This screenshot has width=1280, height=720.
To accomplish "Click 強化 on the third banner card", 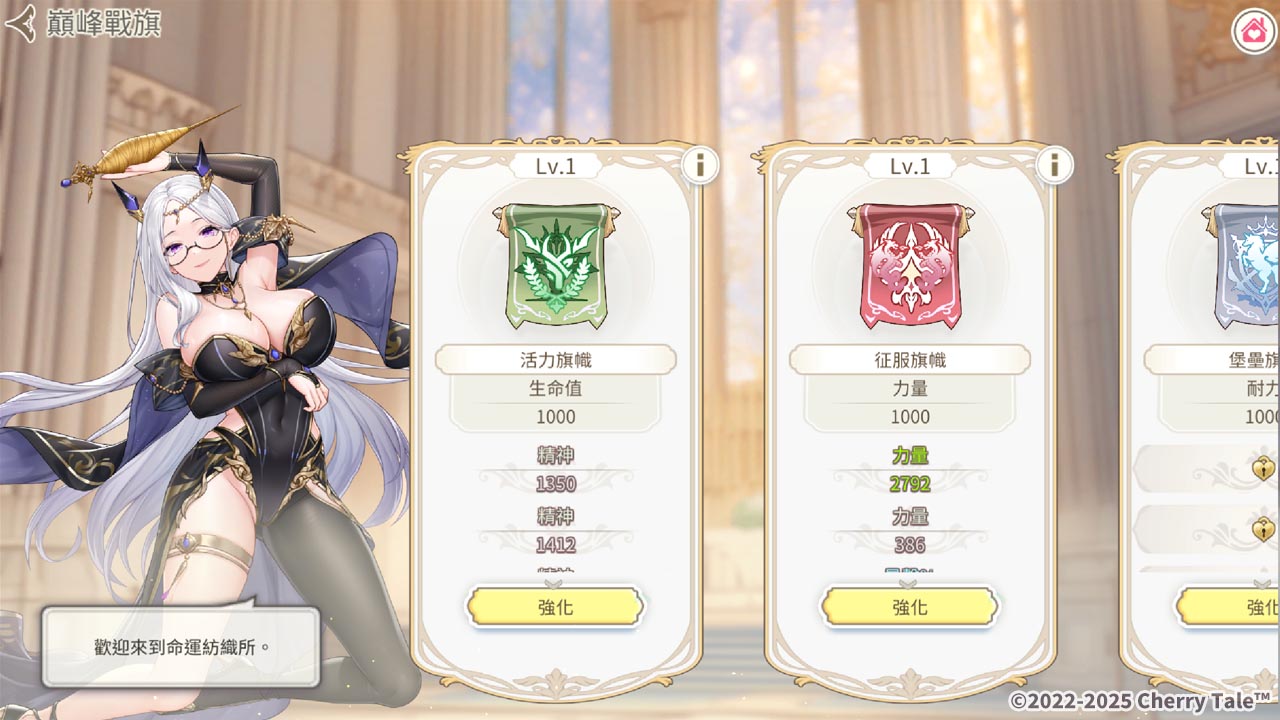I will coord(1229,607).
